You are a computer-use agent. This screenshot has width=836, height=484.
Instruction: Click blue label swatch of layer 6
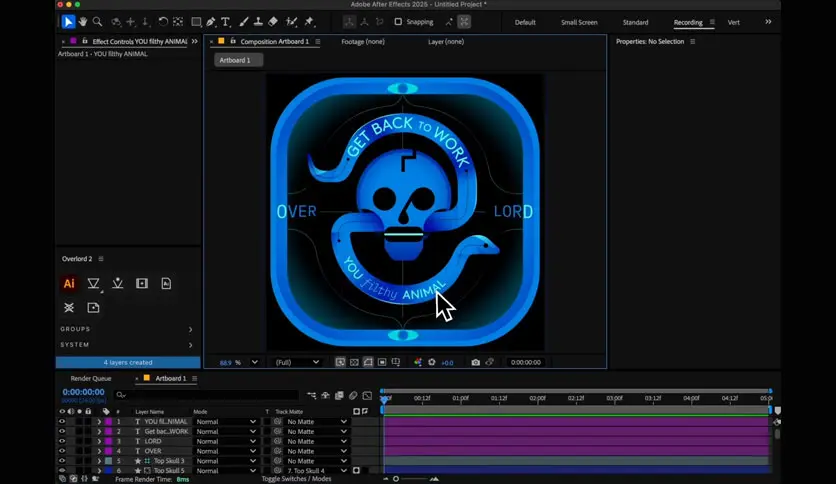tap(108, 471)
